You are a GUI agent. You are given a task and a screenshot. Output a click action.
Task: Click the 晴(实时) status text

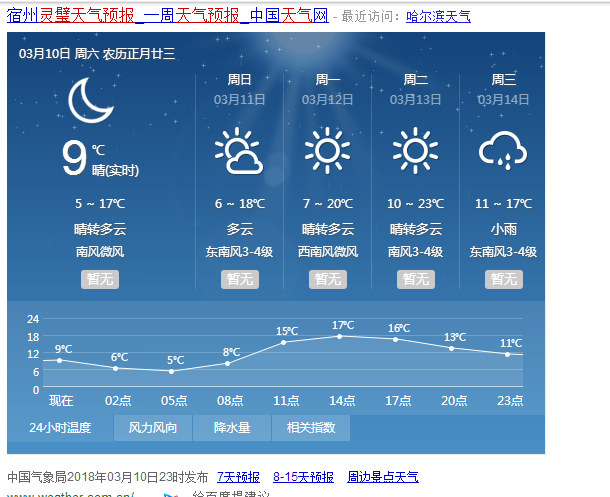(115, 170)
